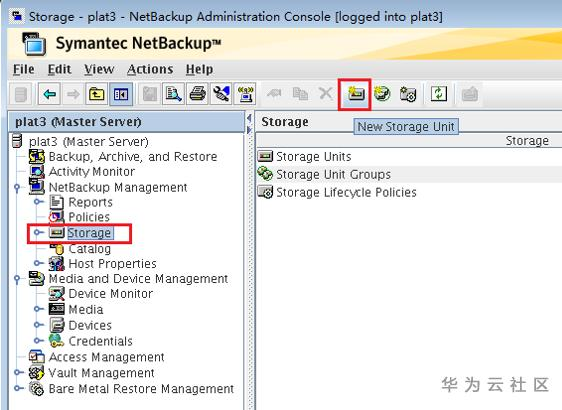Click the New Storage Unit Group icon

(x=382, y=94)
